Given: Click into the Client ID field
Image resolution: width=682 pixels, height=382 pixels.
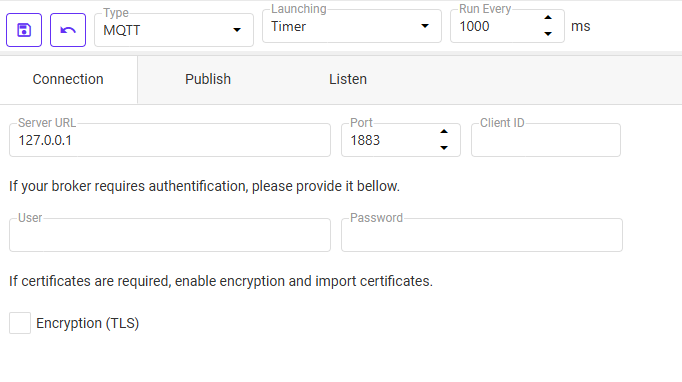Looking at the screenshot, I should click(546, 140).
